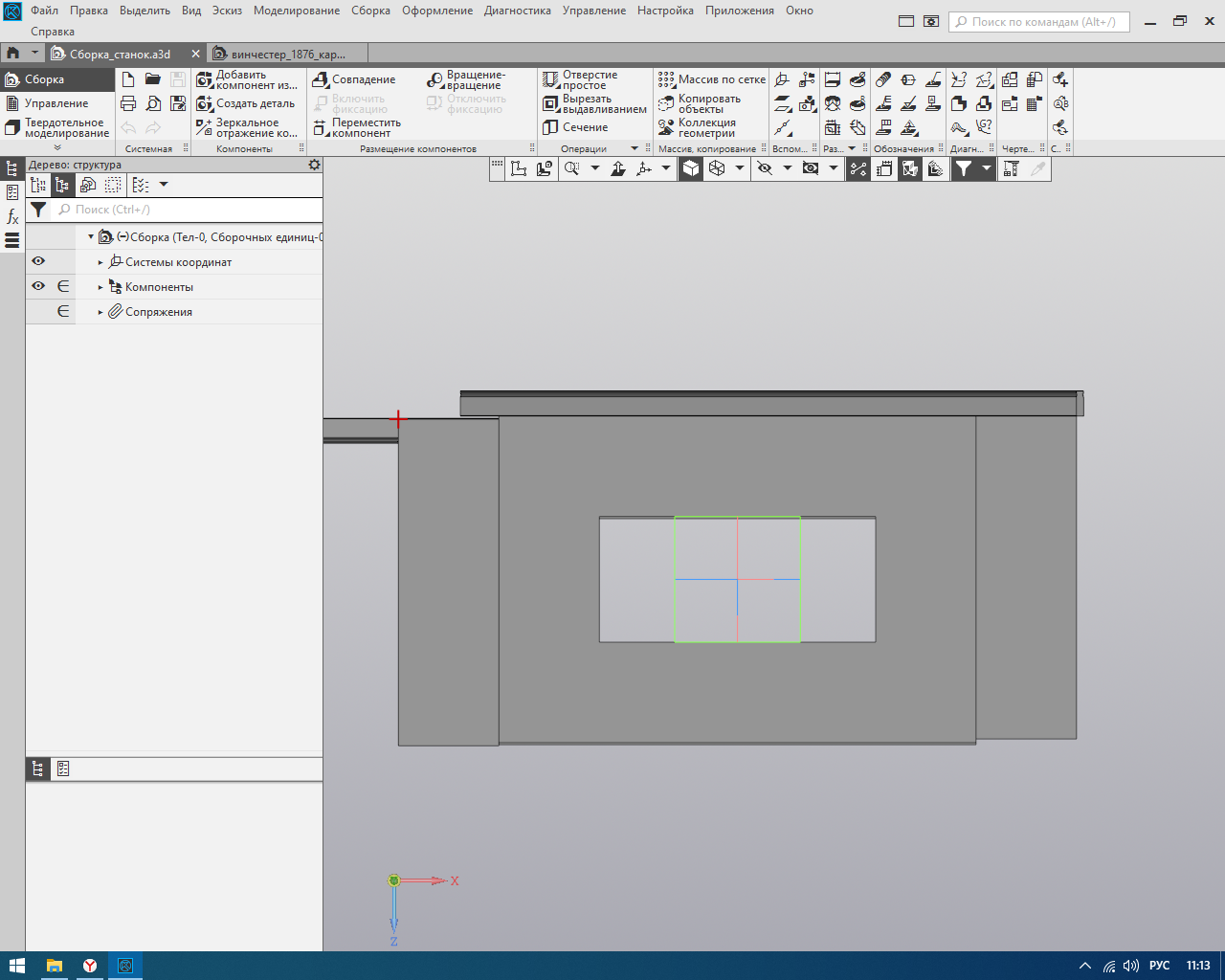Open the Моделирование menu
1225x980 pixels.
(296, 11)
